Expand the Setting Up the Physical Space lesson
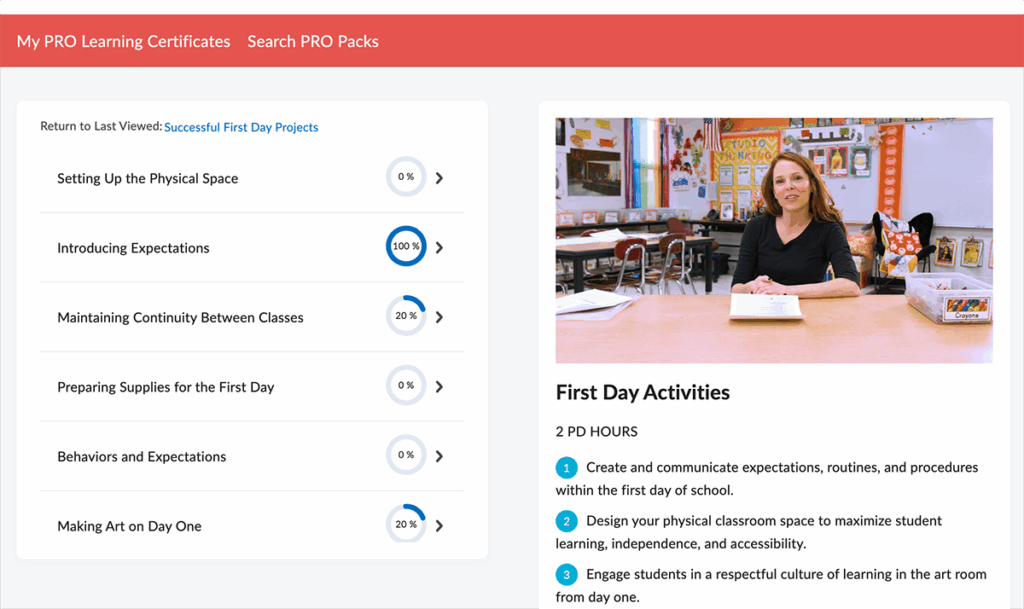Viewport: 1024px width, 609px height. click(439, 177)
